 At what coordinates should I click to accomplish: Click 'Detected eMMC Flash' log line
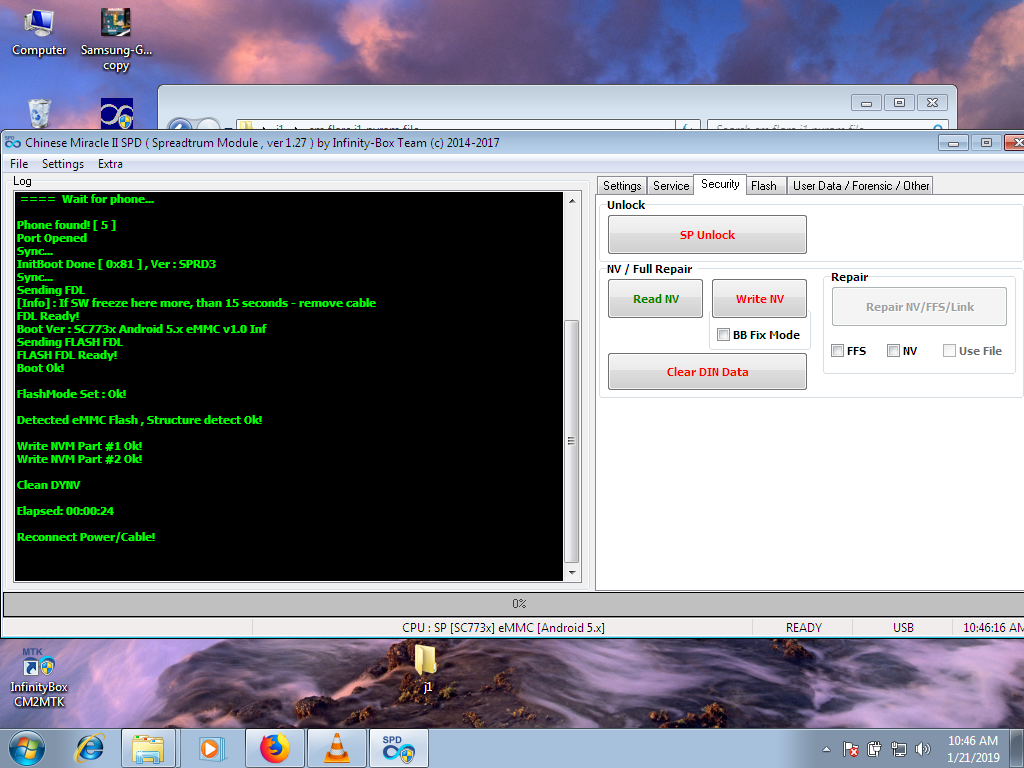tap(139, 420)
